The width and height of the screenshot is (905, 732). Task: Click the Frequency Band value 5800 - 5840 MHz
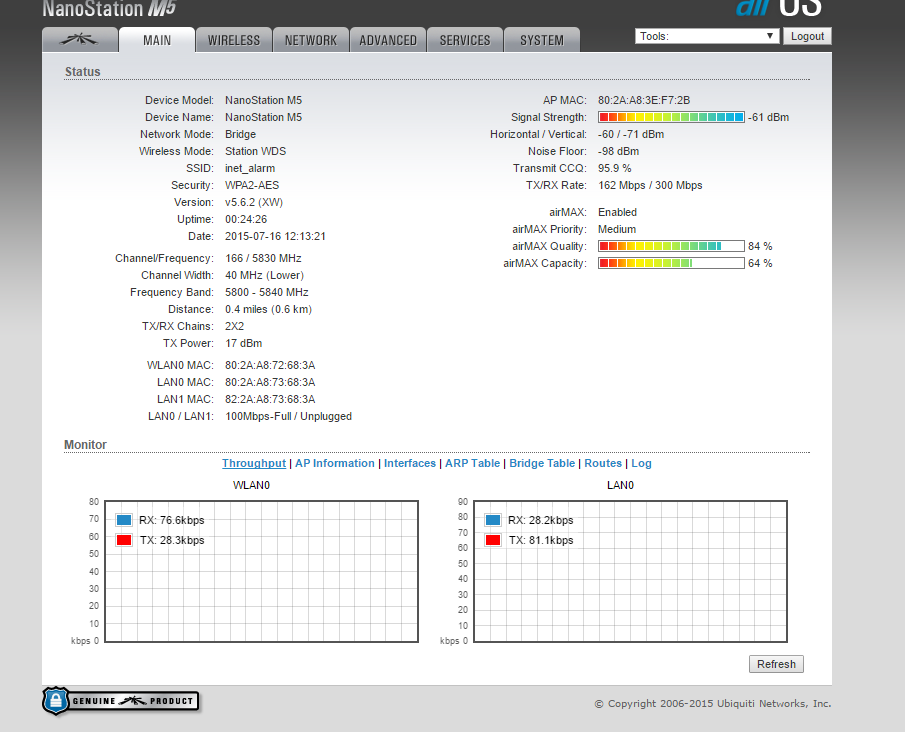point(267,292)
